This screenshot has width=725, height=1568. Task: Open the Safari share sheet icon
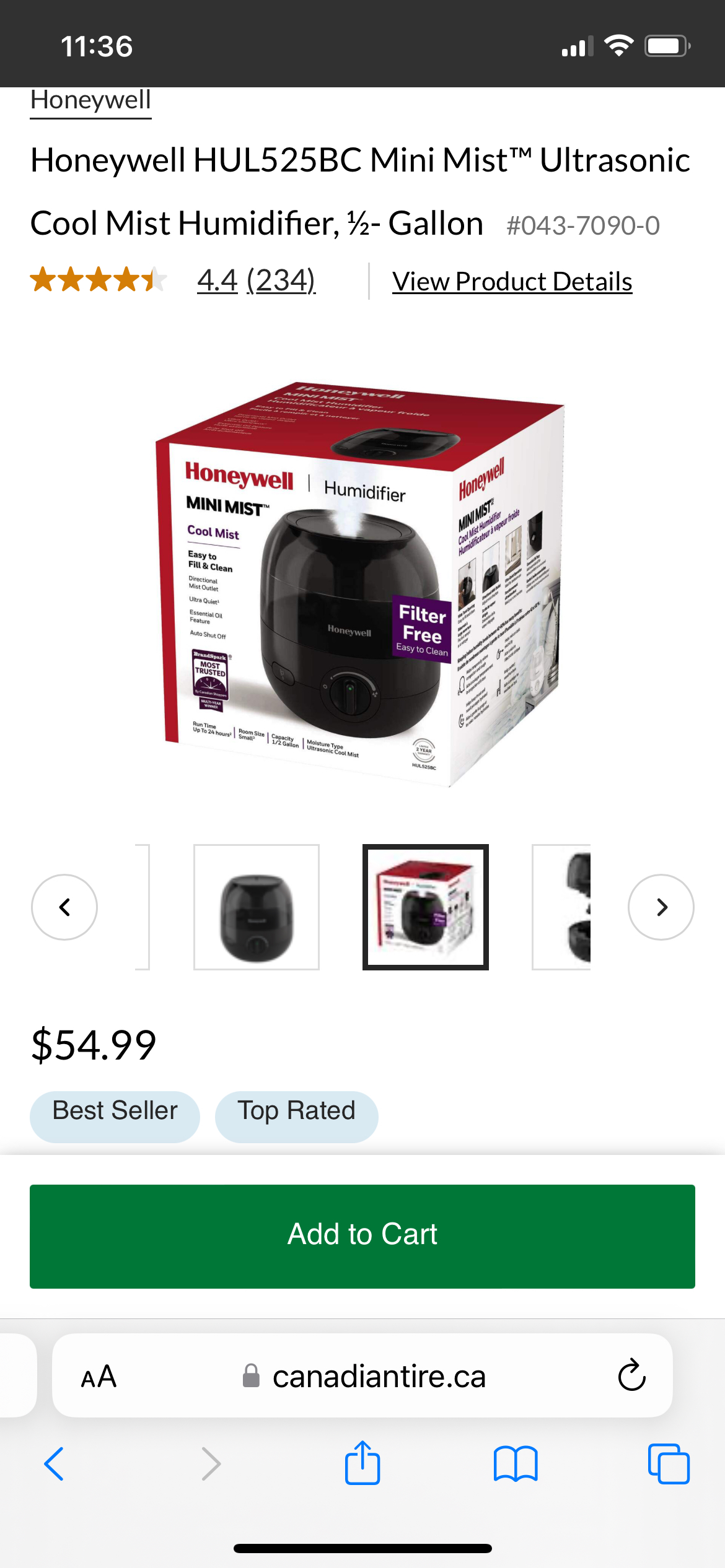click(x=362, y=1462)
